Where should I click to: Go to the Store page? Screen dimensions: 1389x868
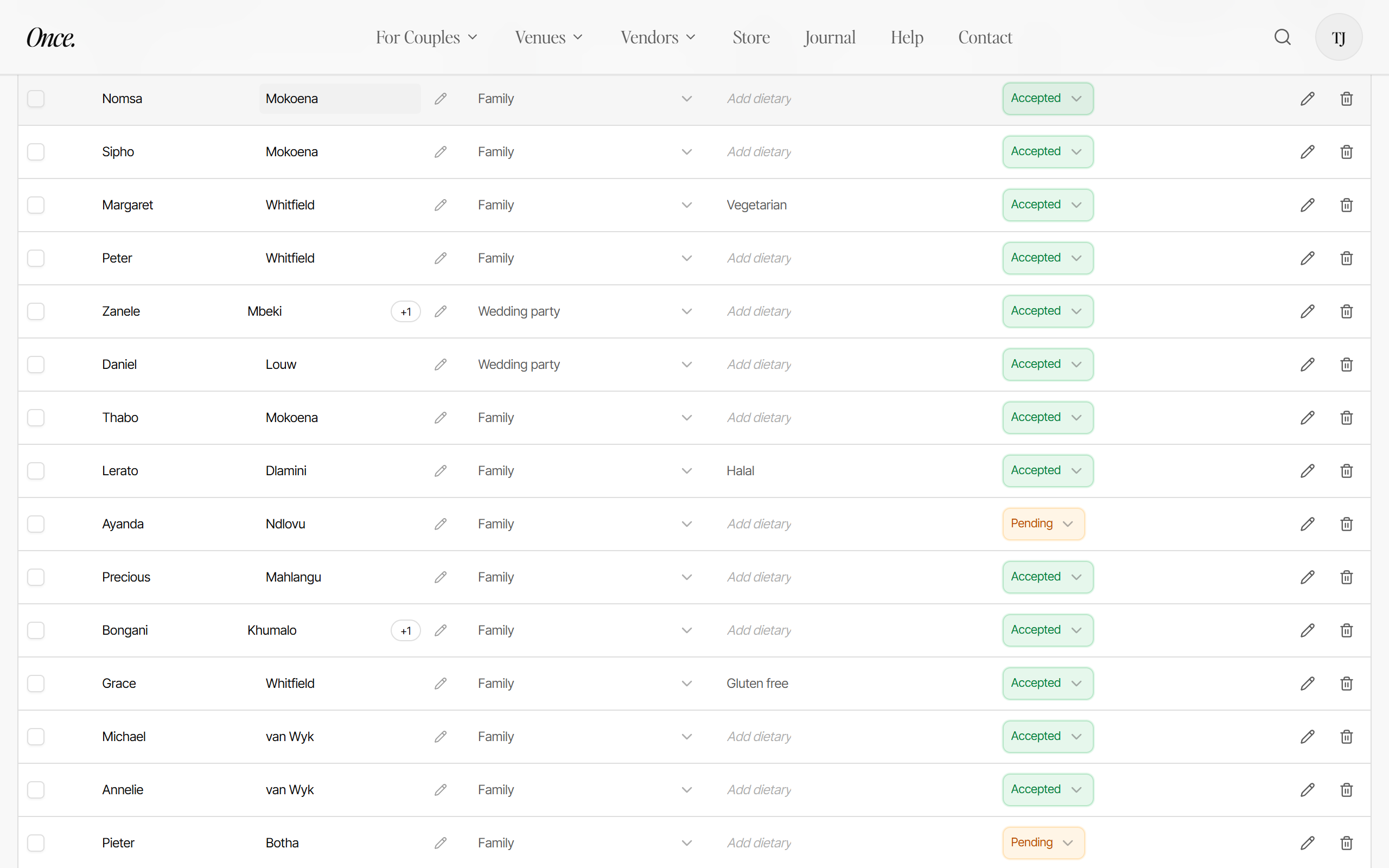point(751,37)
